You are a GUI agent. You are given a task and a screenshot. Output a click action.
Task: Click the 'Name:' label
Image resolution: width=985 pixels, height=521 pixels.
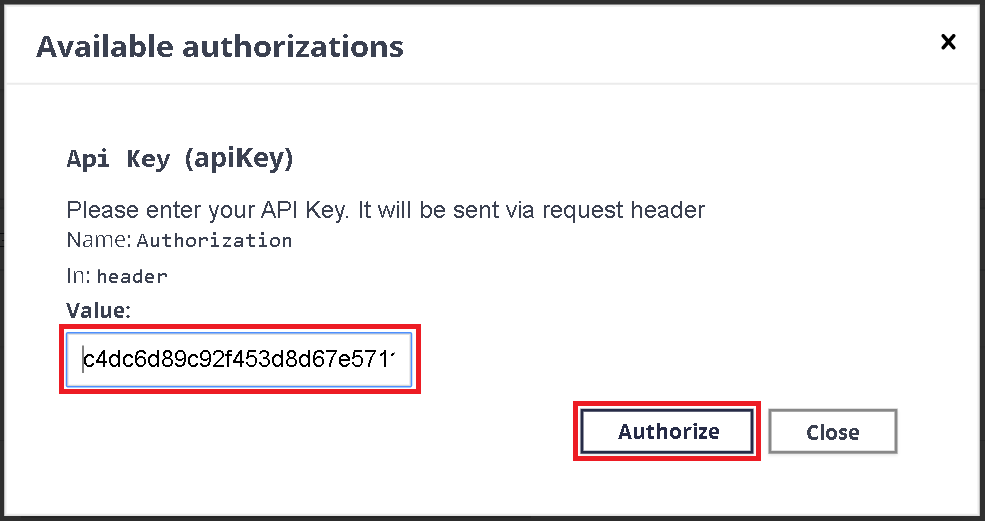(x=98, y=241)
